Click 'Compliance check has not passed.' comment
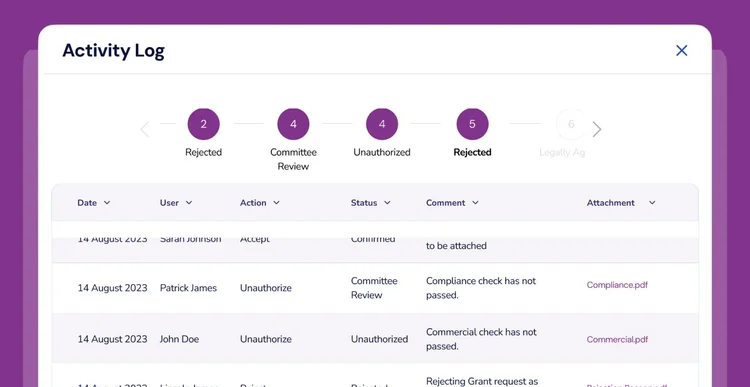The width and height of the screenshot is (750, 387). (481, 288)
